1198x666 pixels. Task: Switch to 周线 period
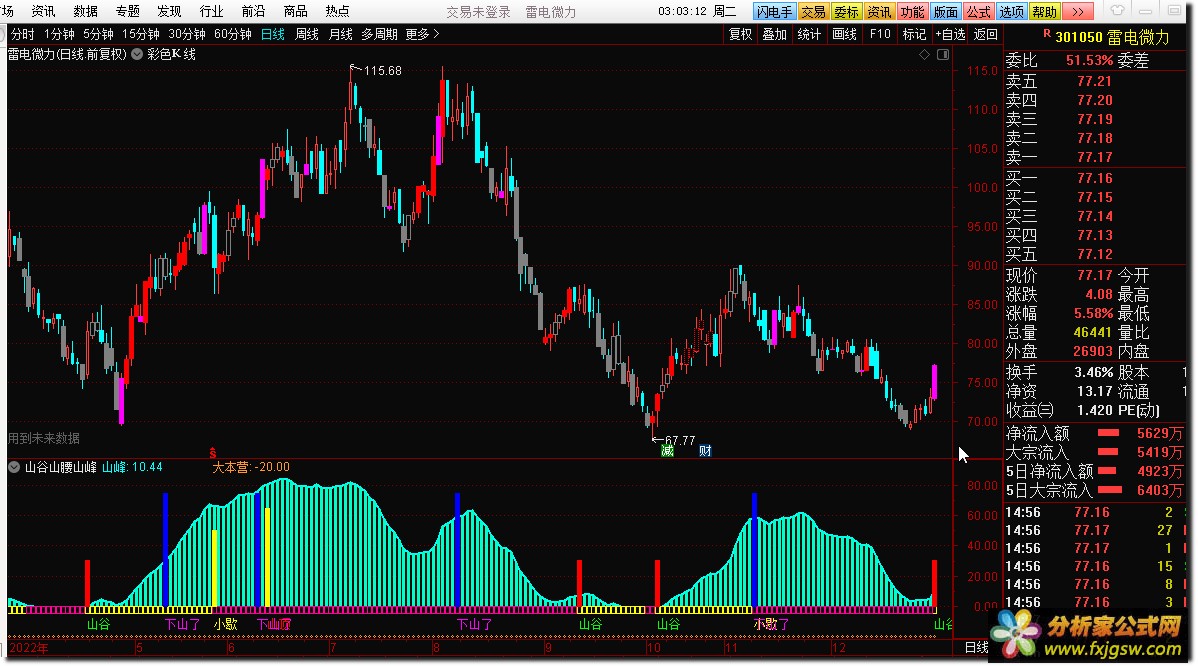click(306, 34)
